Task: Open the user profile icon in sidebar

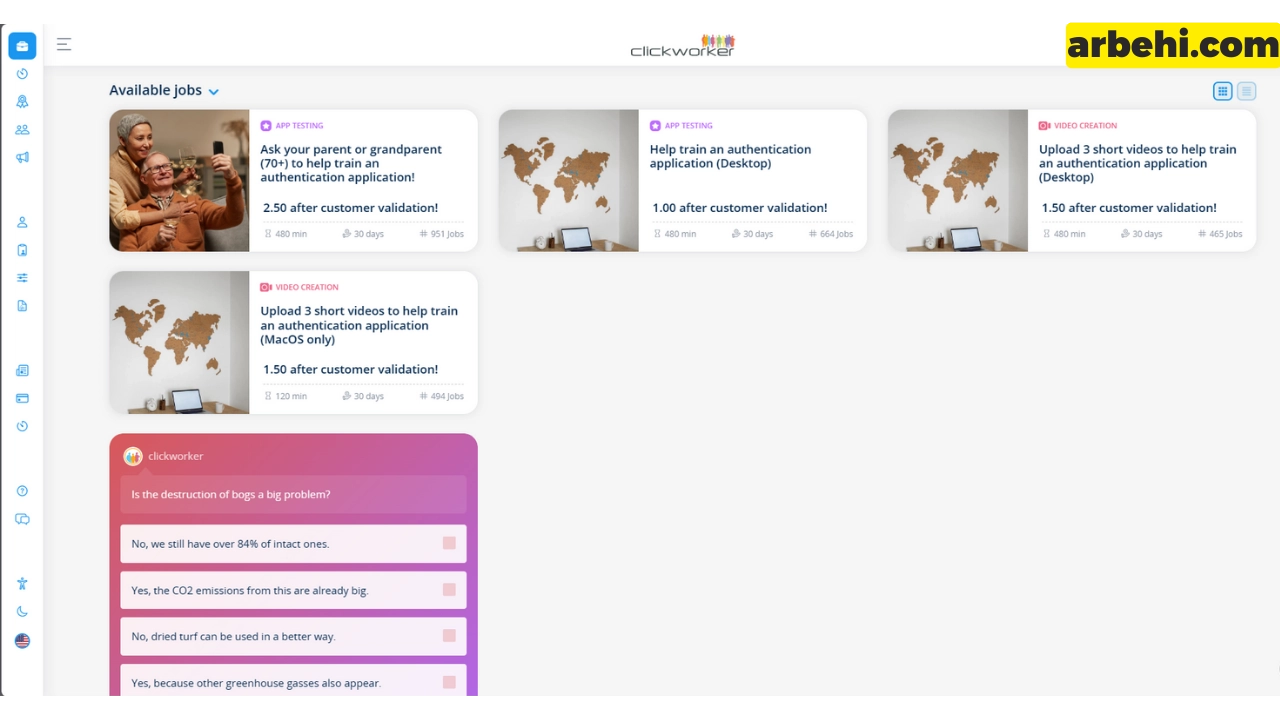Action: click(x=22, y=222)
